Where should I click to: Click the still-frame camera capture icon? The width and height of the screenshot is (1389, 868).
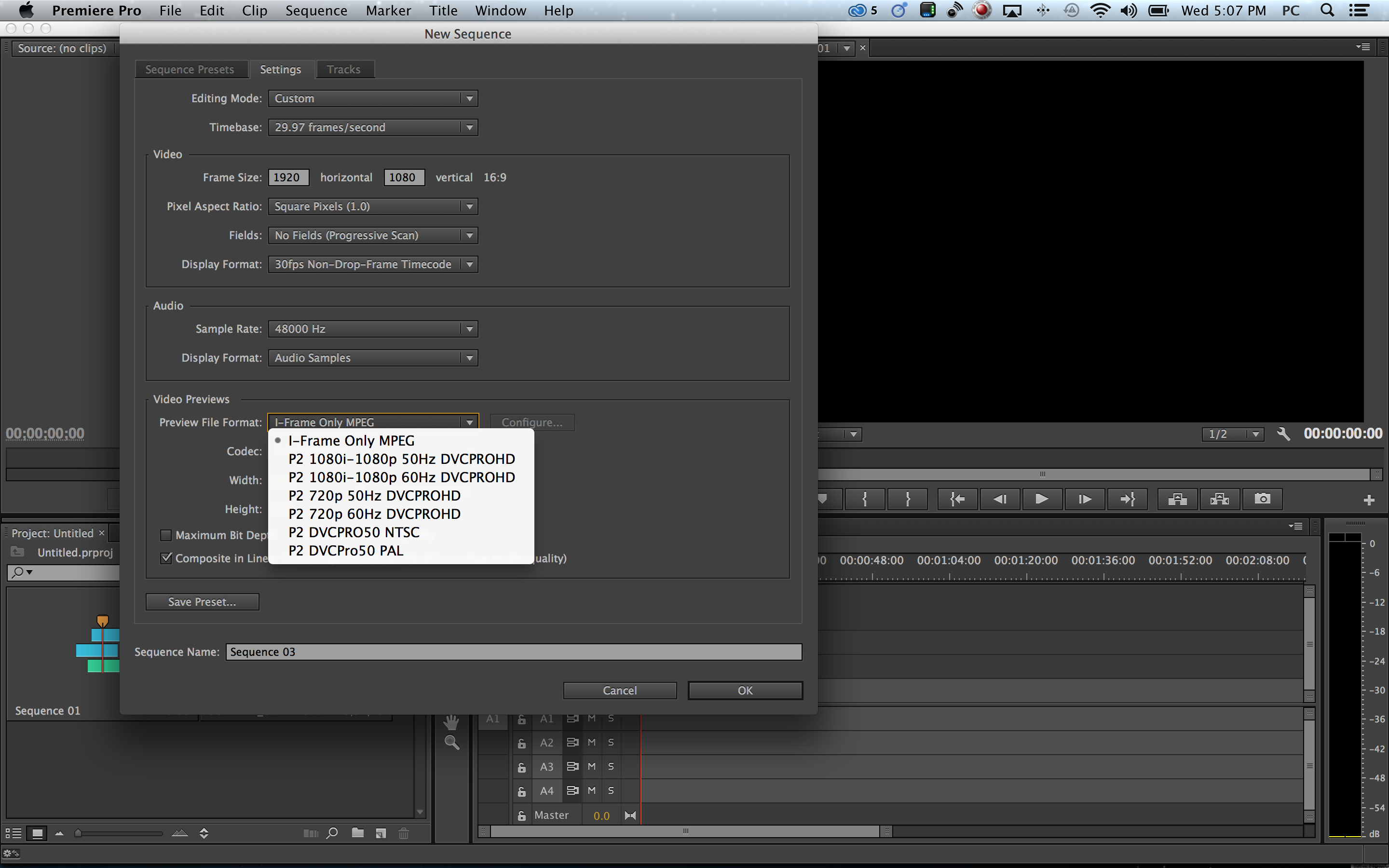1263,499
